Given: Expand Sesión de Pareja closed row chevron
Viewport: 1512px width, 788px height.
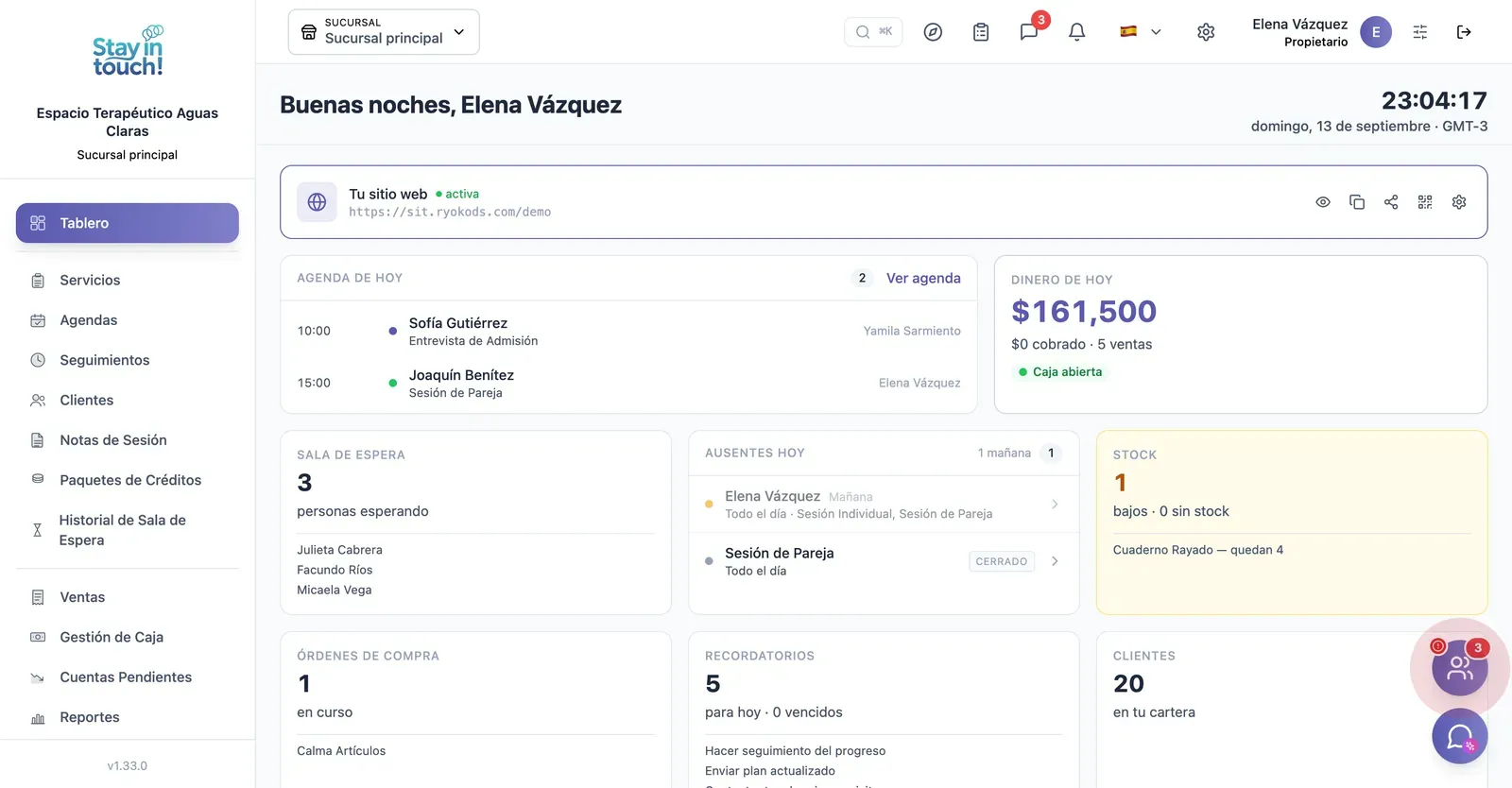Looking at the screenshot, I should [x=1055, y=561].
